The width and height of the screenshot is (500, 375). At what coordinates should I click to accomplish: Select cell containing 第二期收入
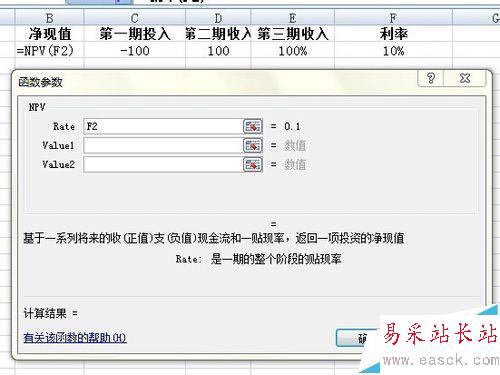[218, 34]
